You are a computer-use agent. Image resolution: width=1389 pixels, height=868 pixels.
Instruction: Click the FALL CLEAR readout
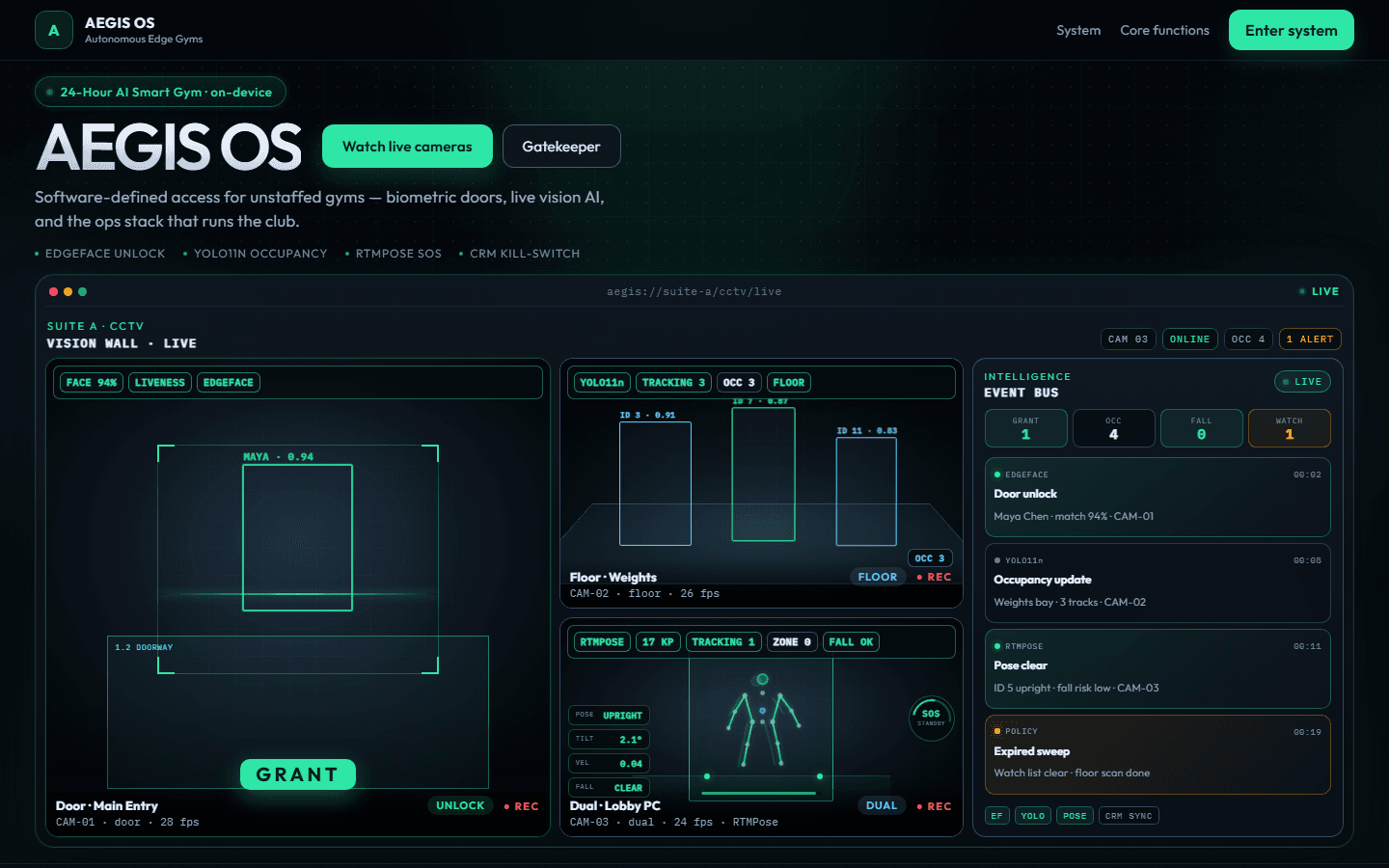pyautogui.click(x=609, y=788)
